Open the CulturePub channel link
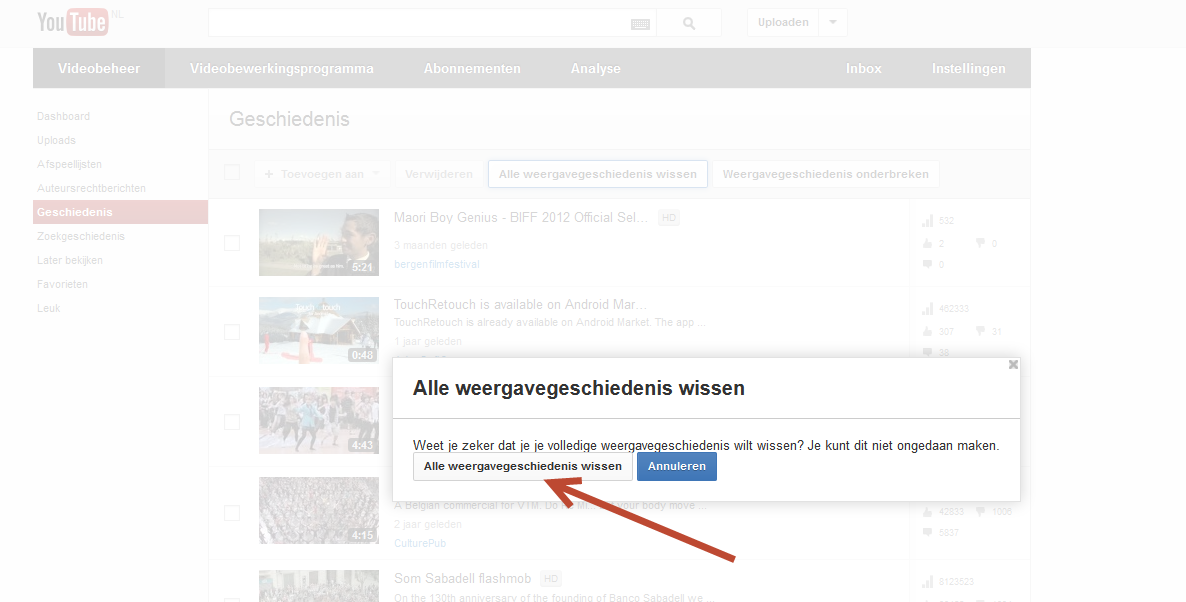 pos(421,543)
